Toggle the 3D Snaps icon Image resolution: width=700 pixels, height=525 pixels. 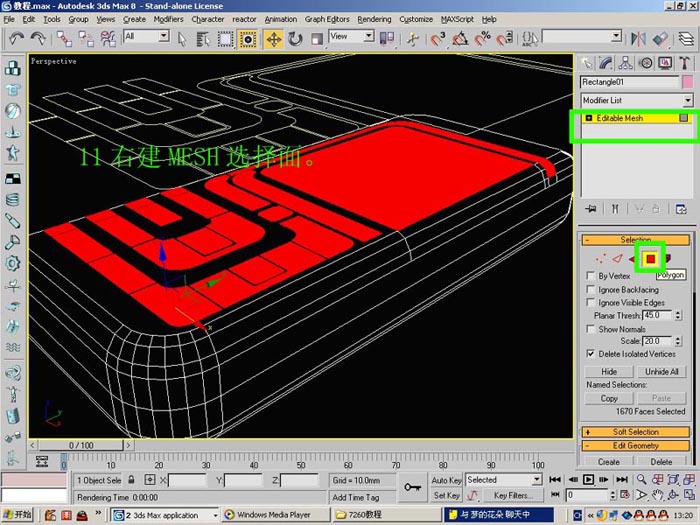tap(438, 39)
